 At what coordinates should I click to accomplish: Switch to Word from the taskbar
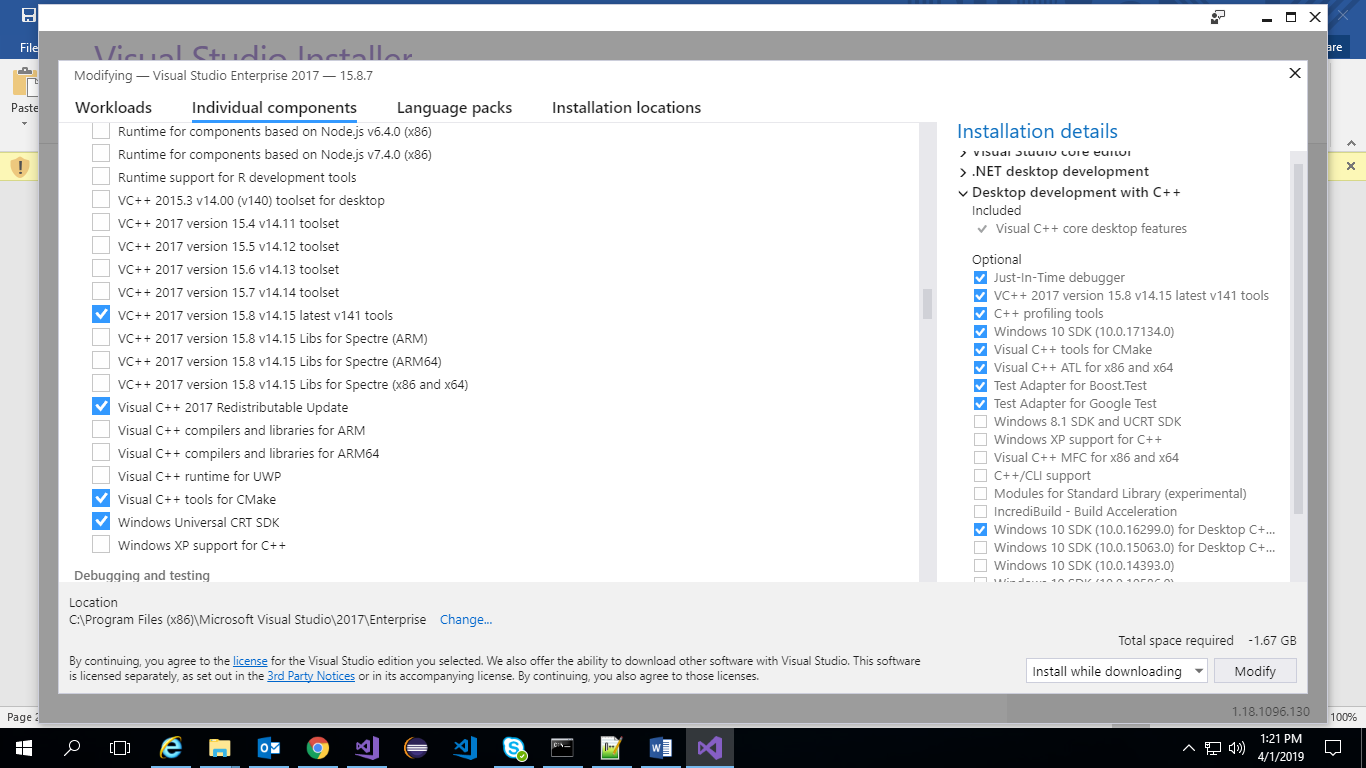tap(660, 747)
